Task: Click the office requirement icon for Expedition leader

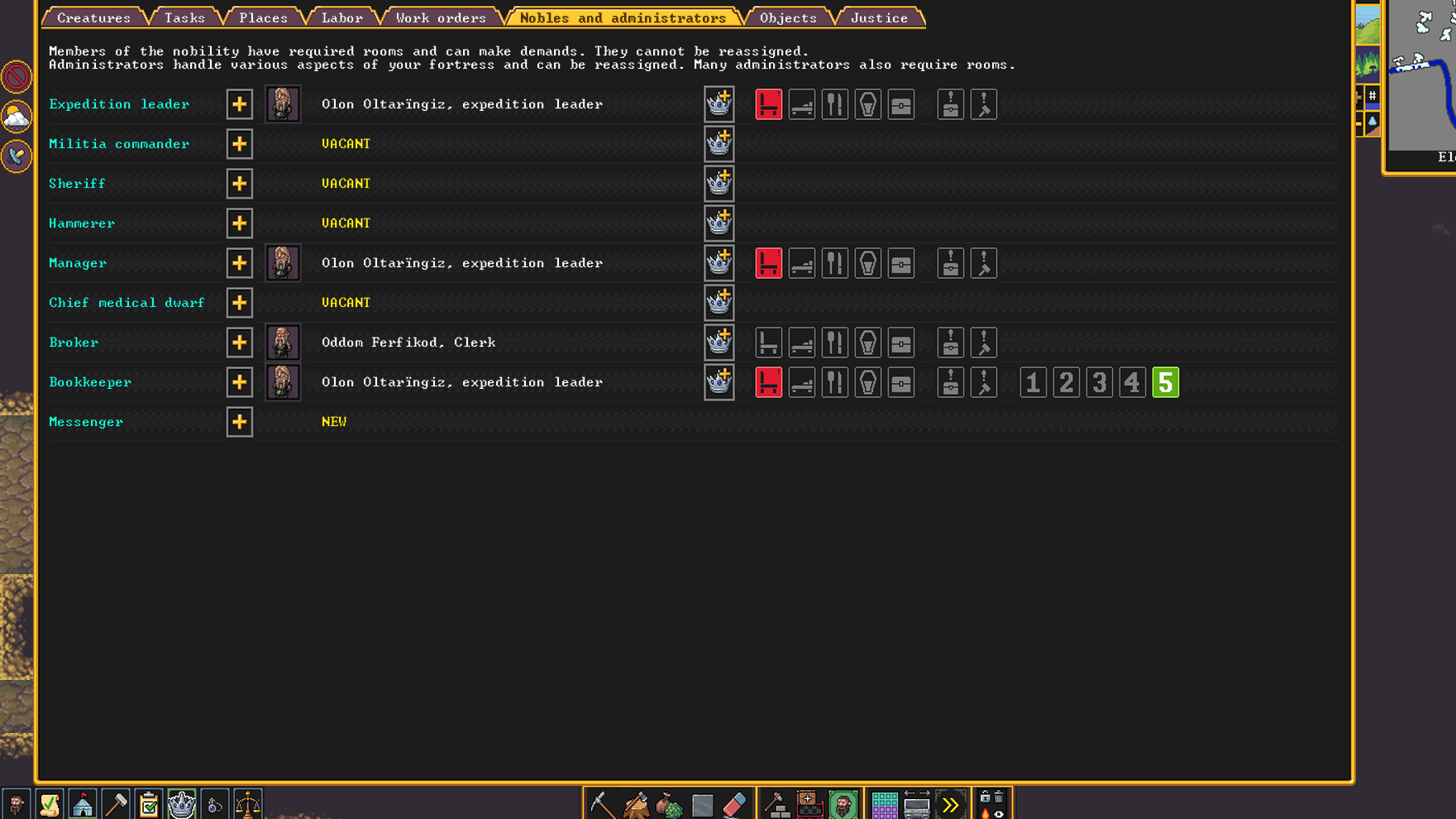Action: (x=768, y=104)
